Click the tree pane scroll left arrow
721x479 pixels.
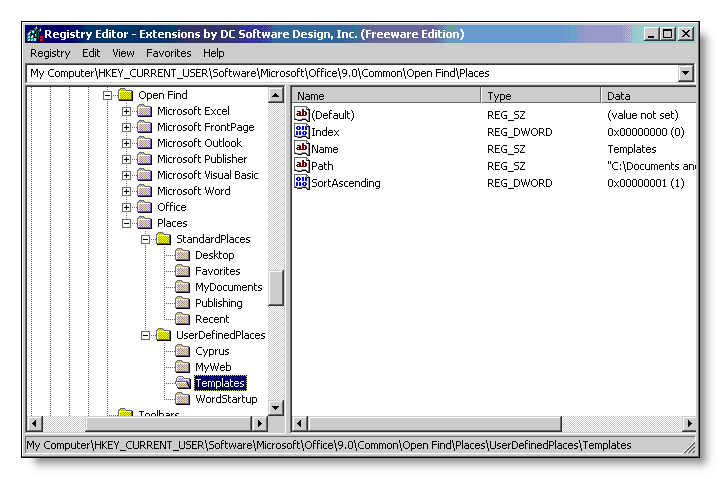[x=35, y=423]
